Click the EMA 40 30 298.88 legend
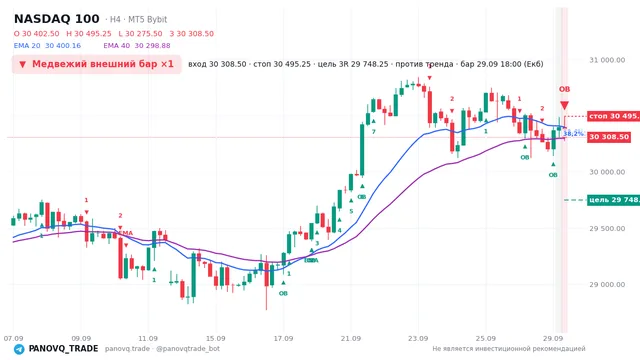This screenshot has height=360, width=640. click(137, 46)
